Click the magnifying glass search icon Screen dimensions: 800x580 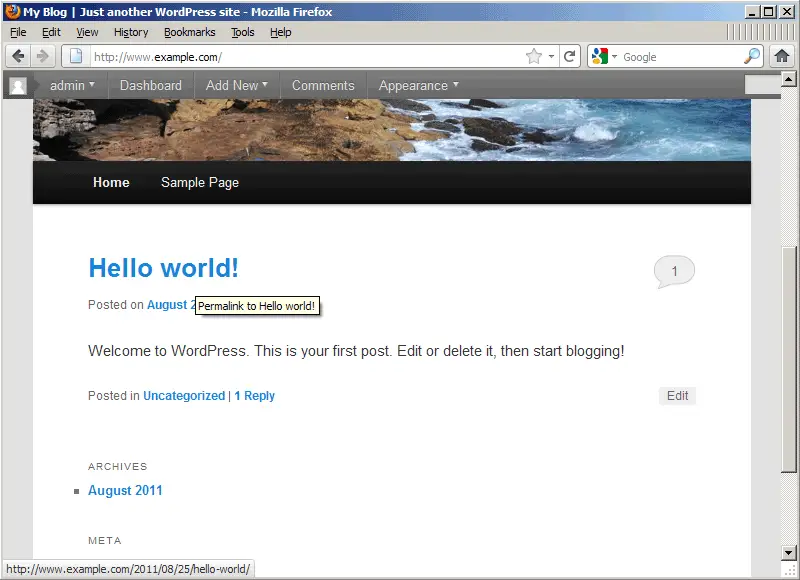coord(752,56)
